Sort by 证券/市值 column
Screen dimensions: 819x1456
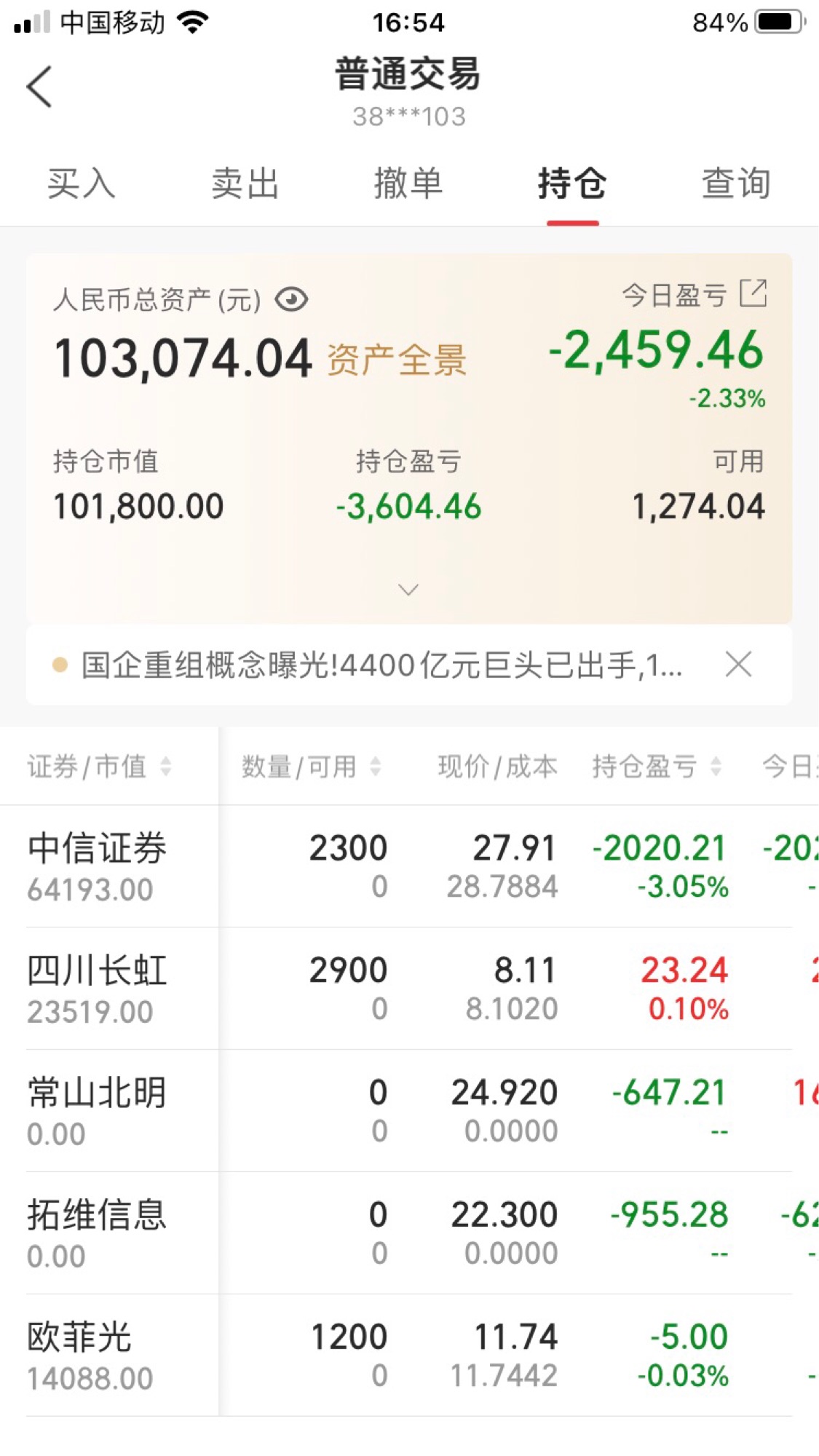(99, 767)
